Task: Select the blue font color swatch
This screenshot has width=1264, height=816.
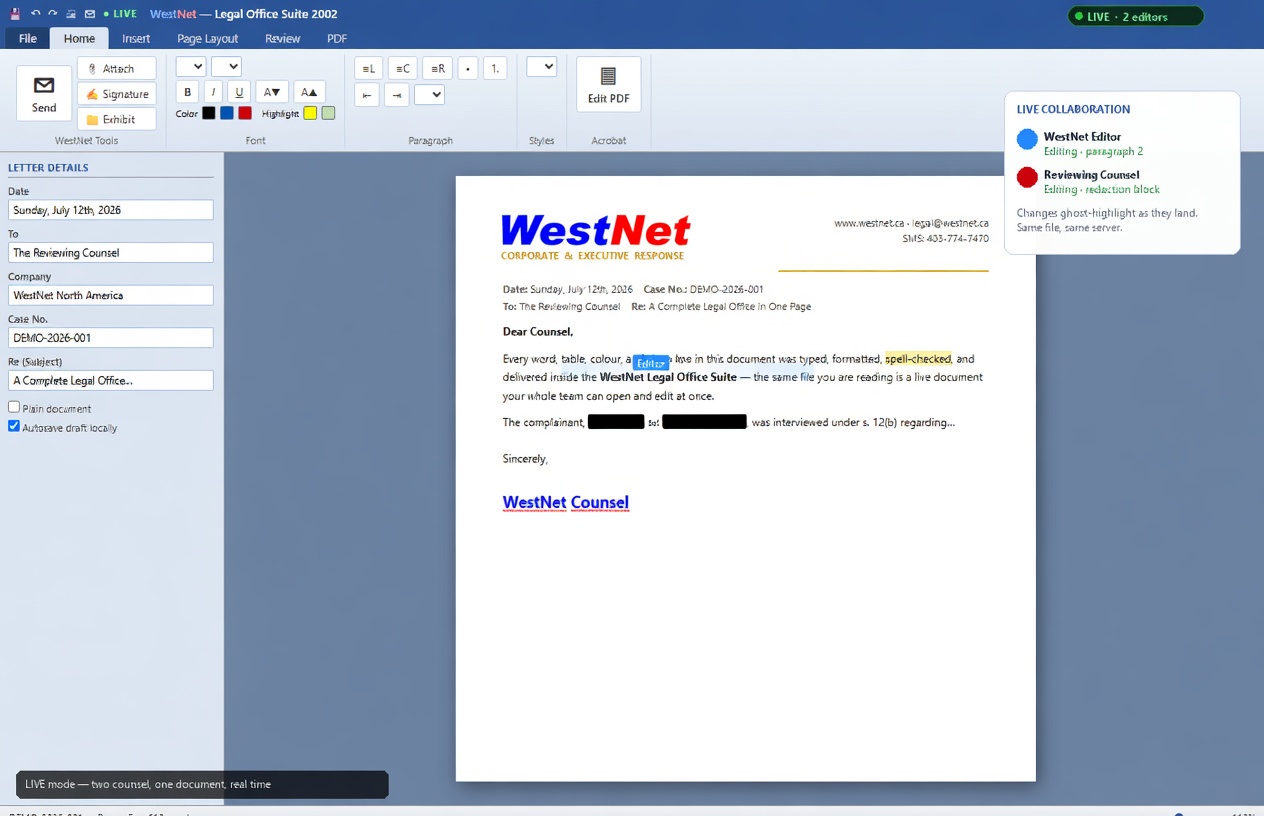Action: coord(227,113)
